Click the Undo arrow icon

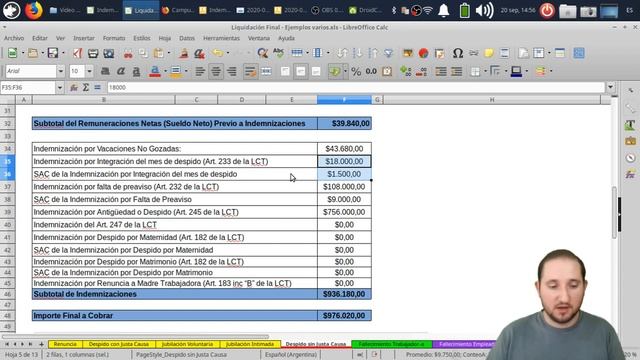(218, 53)
